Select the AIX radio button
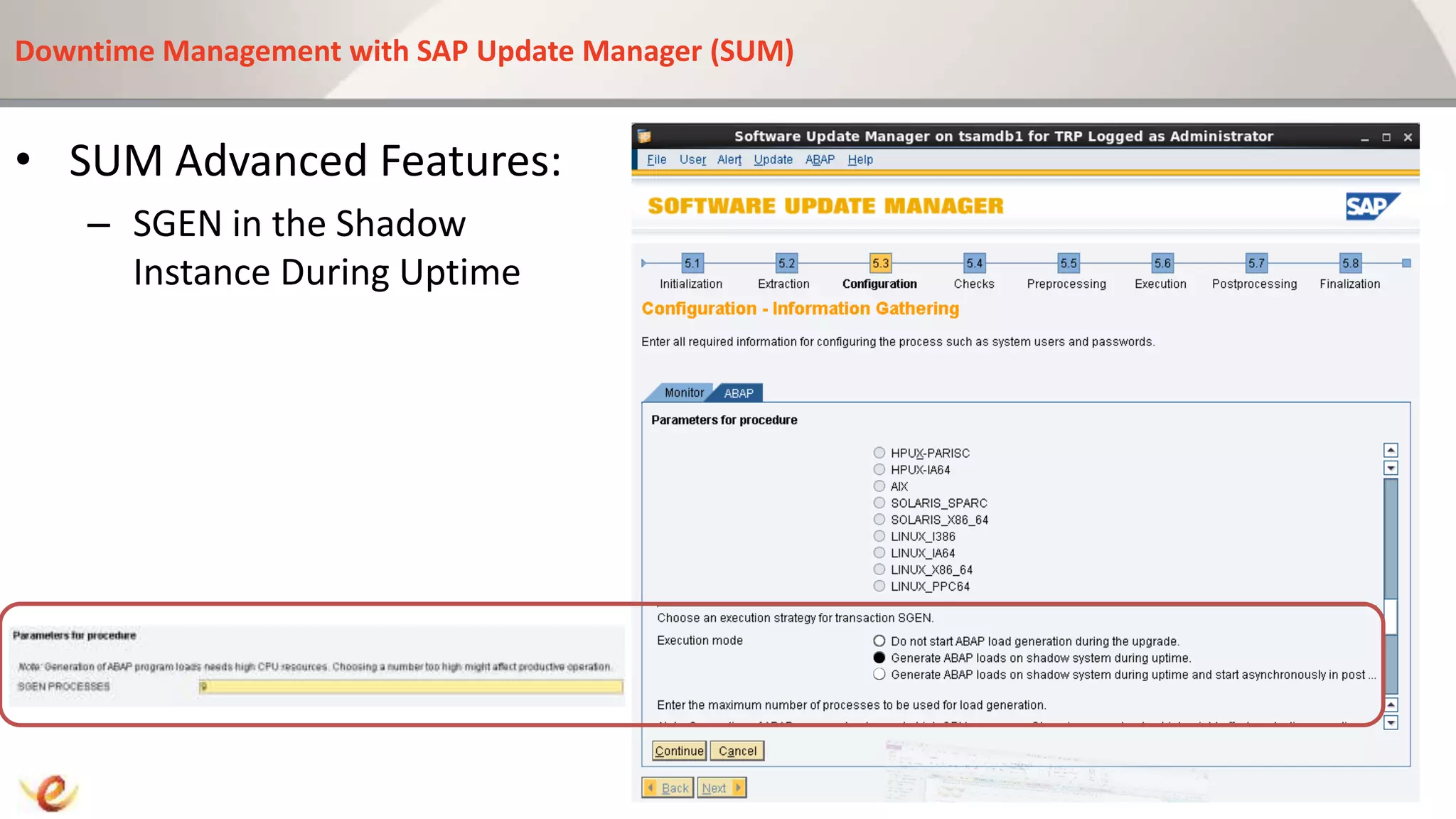 [x=879, y=486]
